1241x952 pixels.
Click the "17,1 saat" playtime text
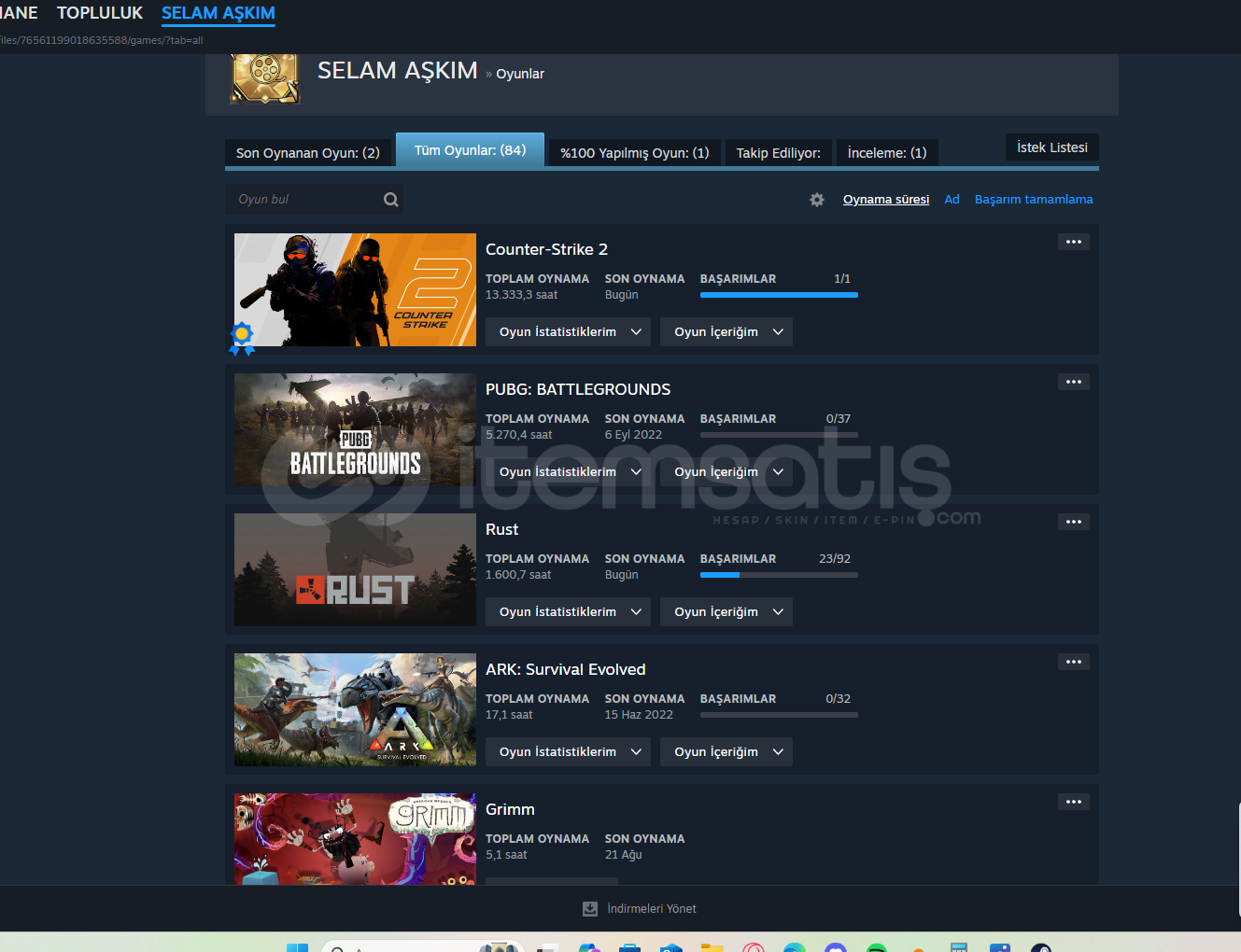(x=509, y=715)
